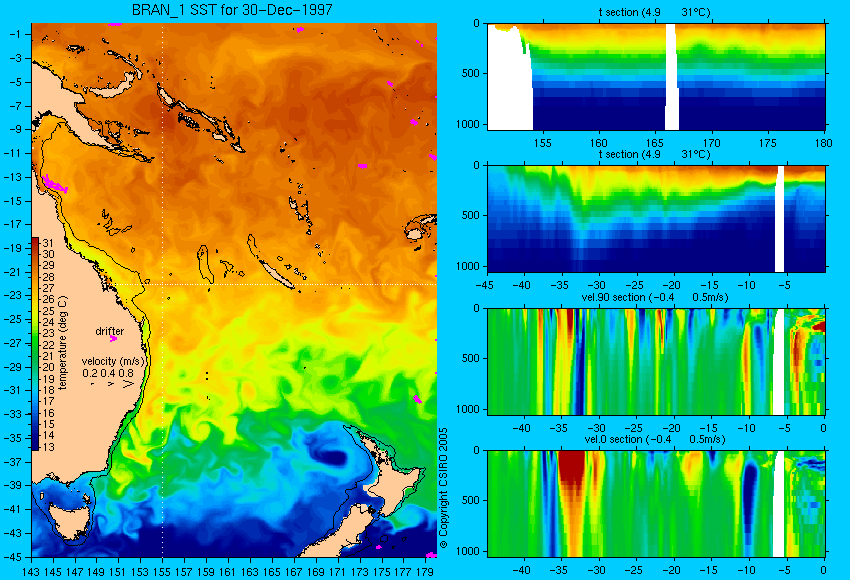
Task: Click the velocity (m/s) legend label
Action: click(x=113, y=361)
